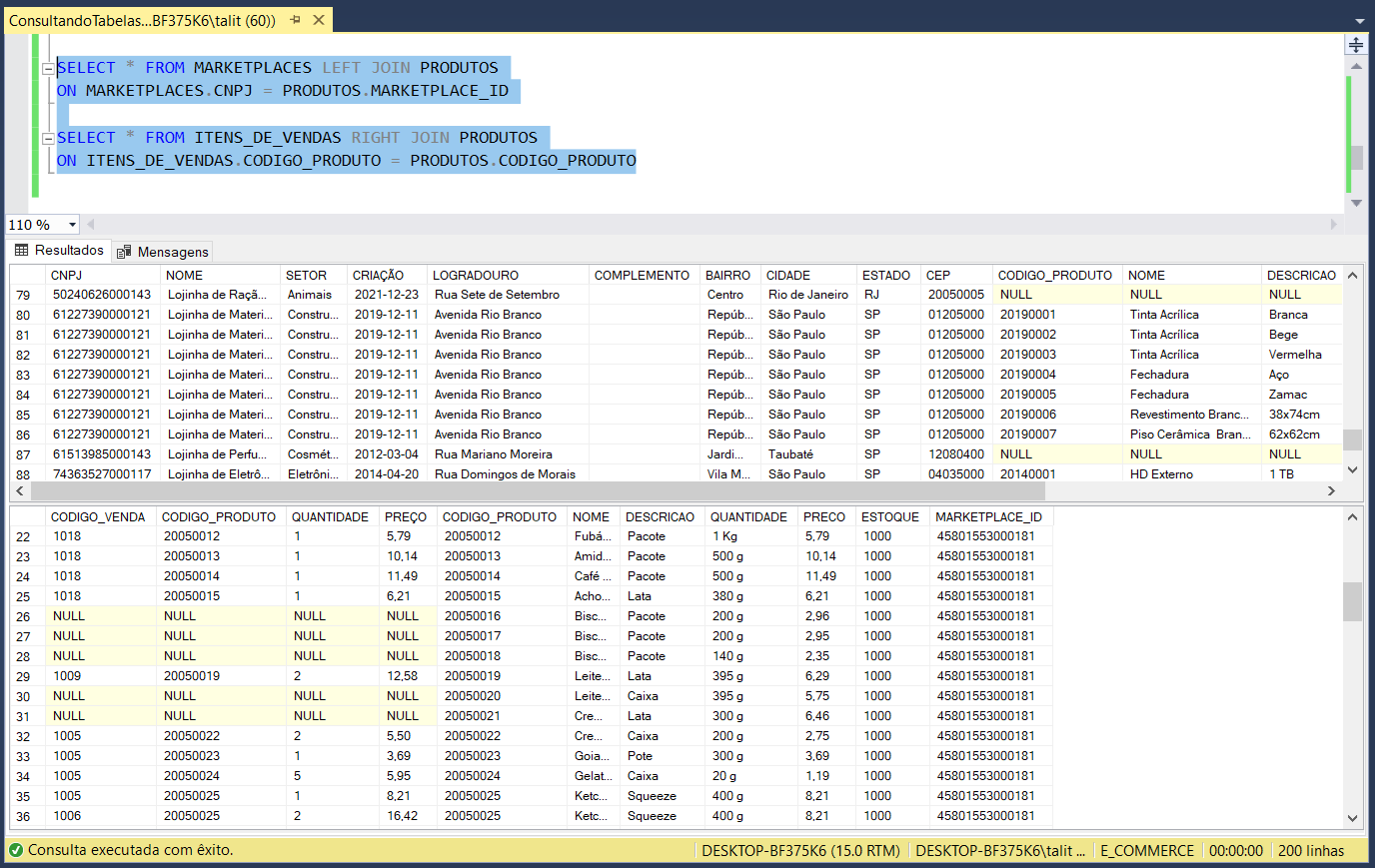Open the 110 % zoom dropdown
The height and width of the screenshot is (868, 1375).
[x=72, y=225]
